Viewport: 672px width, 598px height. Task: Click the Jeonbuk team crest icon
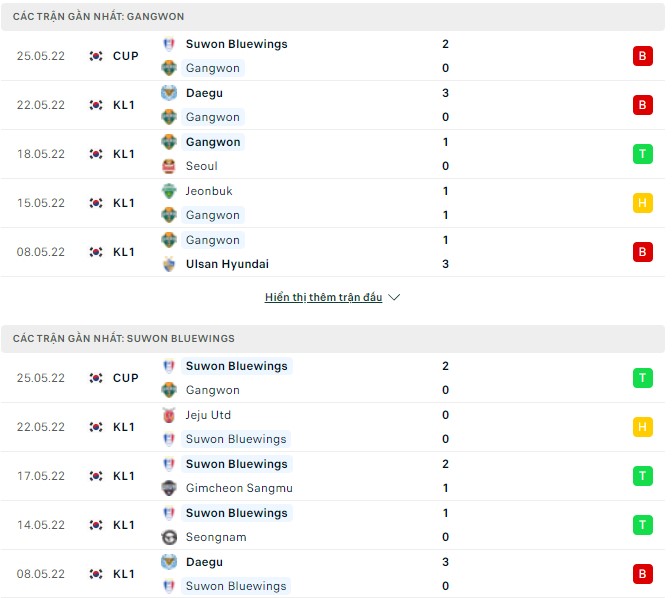(169, 191)
